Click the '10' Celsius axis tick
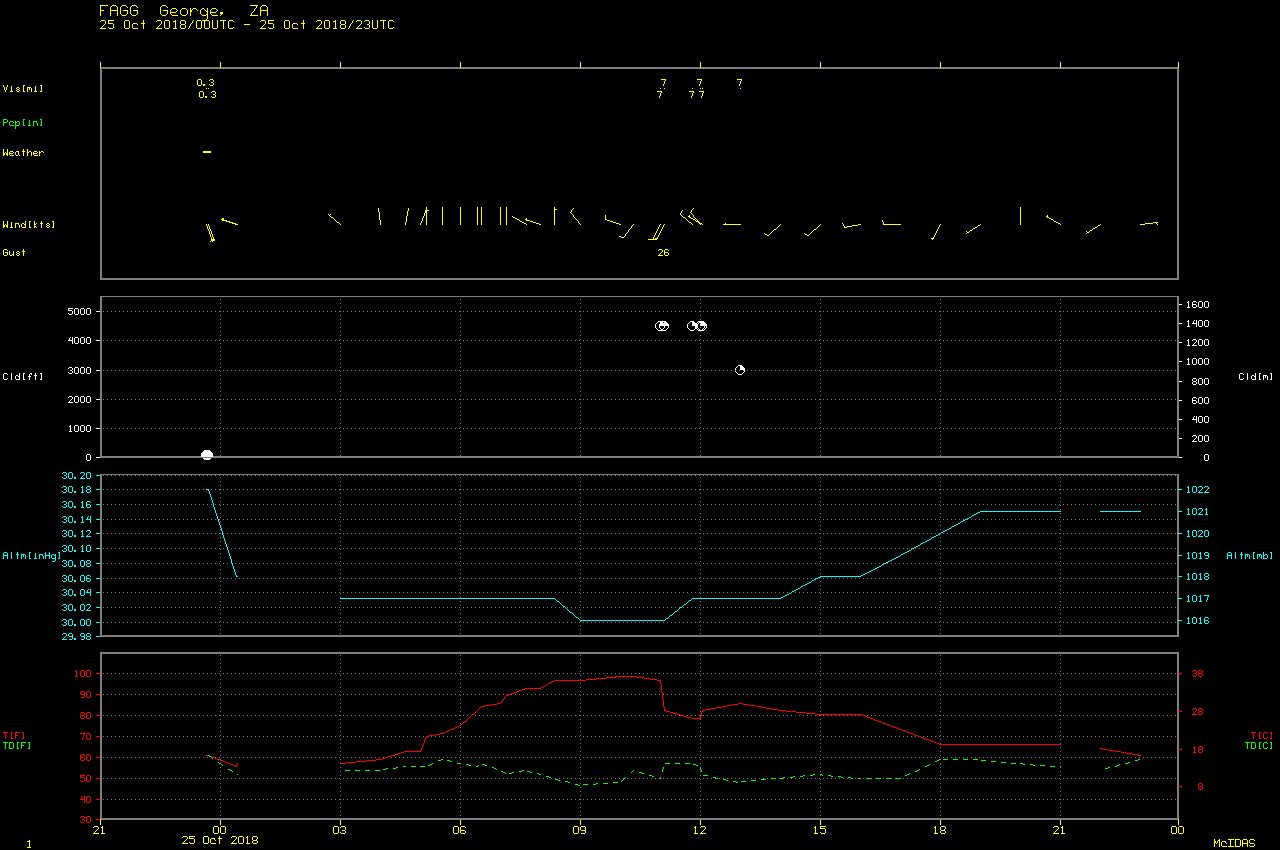Viewport: 1280px width, 850px height. point(1198,750)
